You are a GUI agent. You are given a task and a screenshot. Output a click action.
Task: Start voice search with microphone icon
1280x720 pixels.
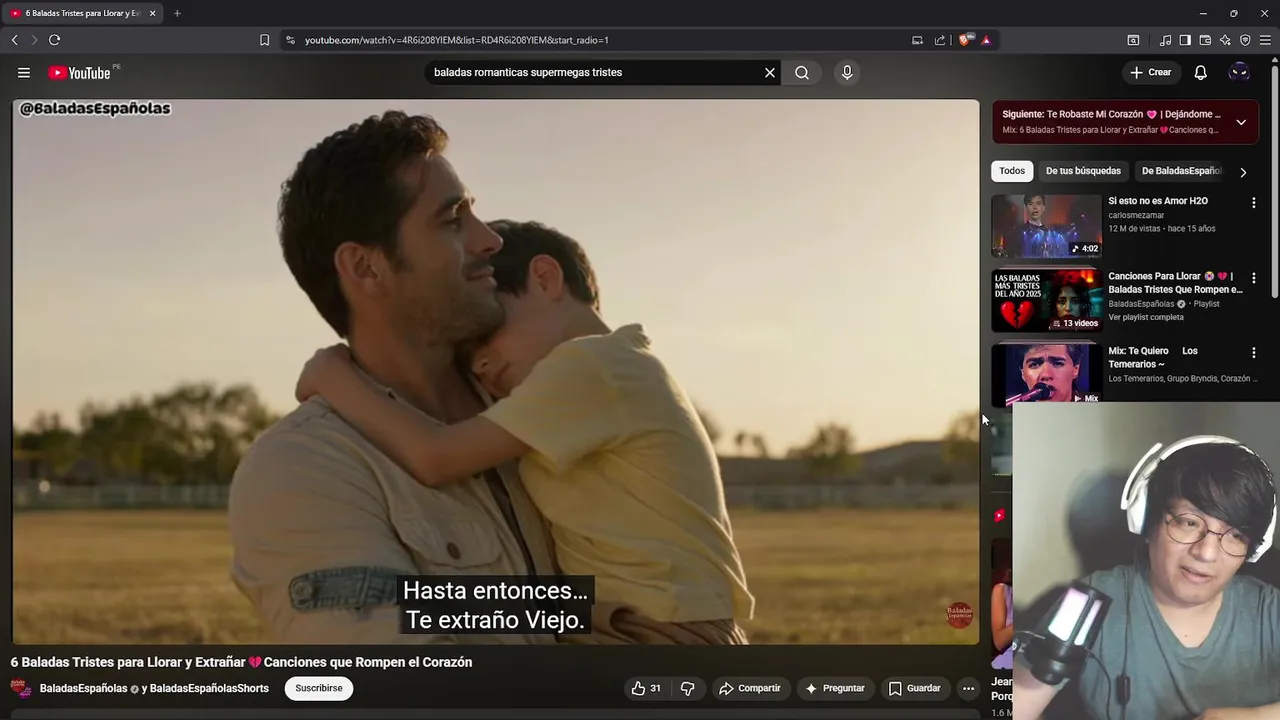(x=847, y=72)
